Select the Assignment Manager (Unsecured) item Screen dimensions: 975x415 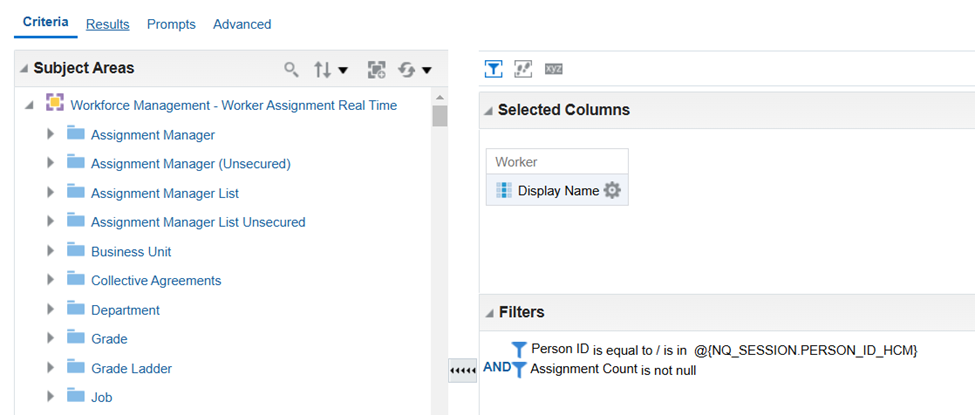pos(191,164)
